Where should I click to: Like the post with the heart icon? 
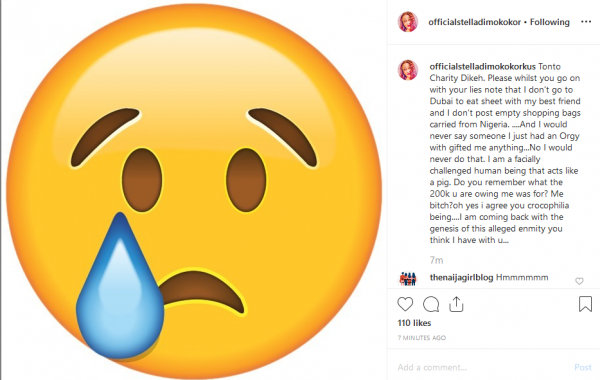pos(405,304)
